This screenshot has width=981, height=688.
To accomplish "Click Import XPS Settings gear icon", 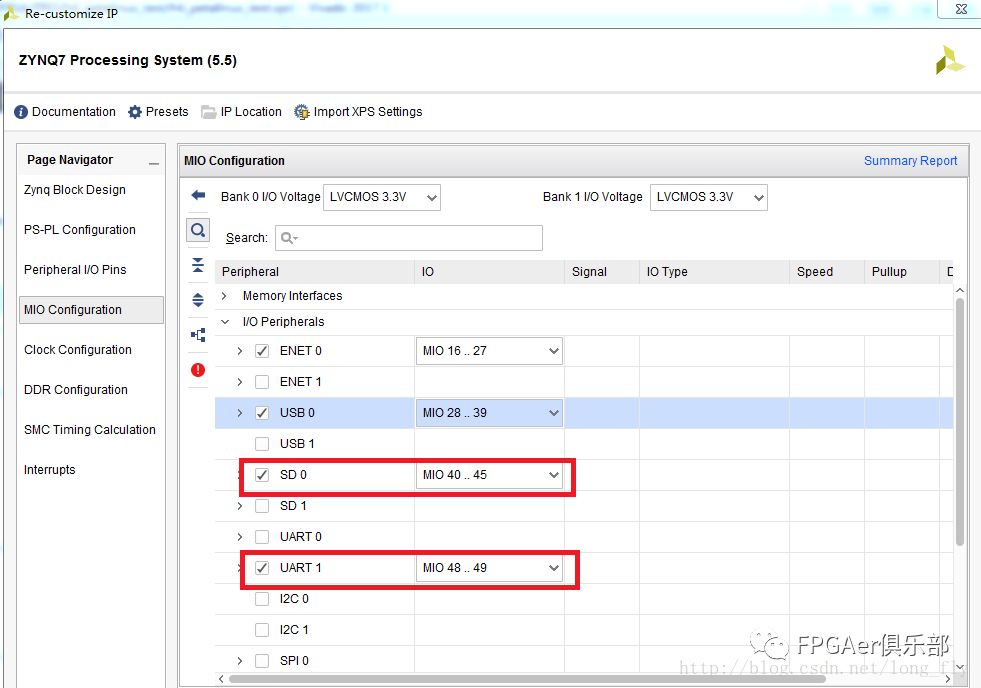I will [302, 112].
